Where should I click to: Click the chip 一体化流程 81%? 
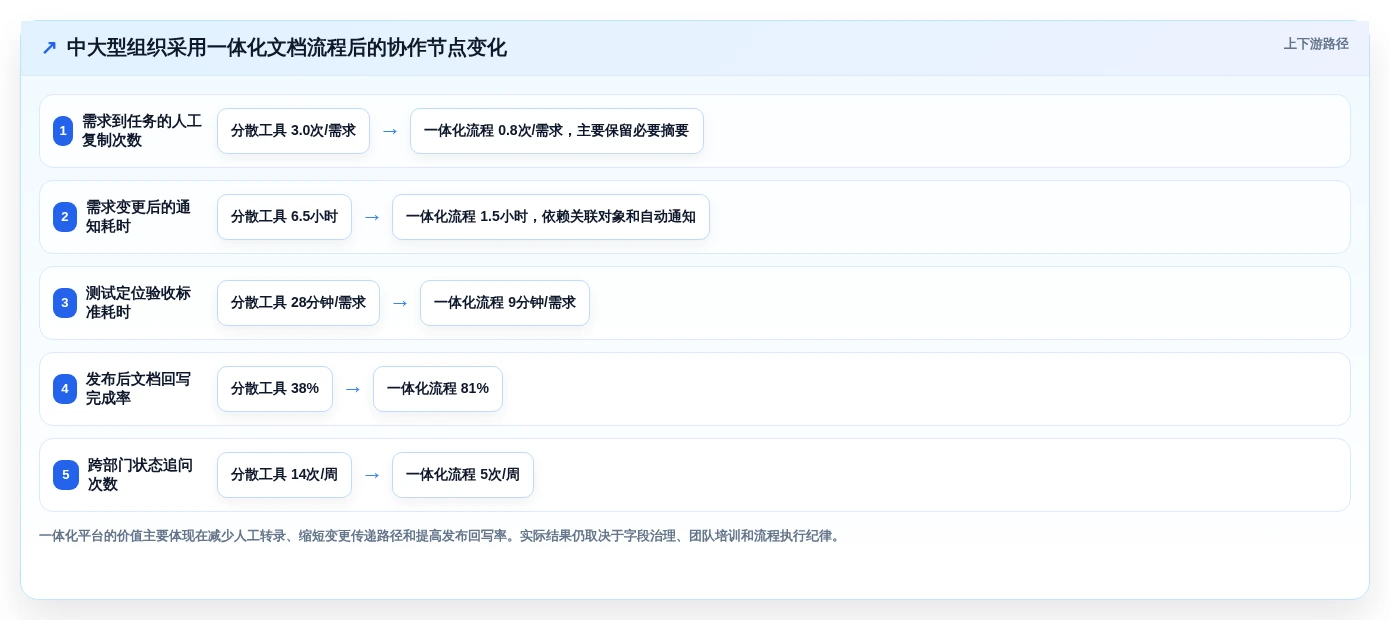click(438, 389)
